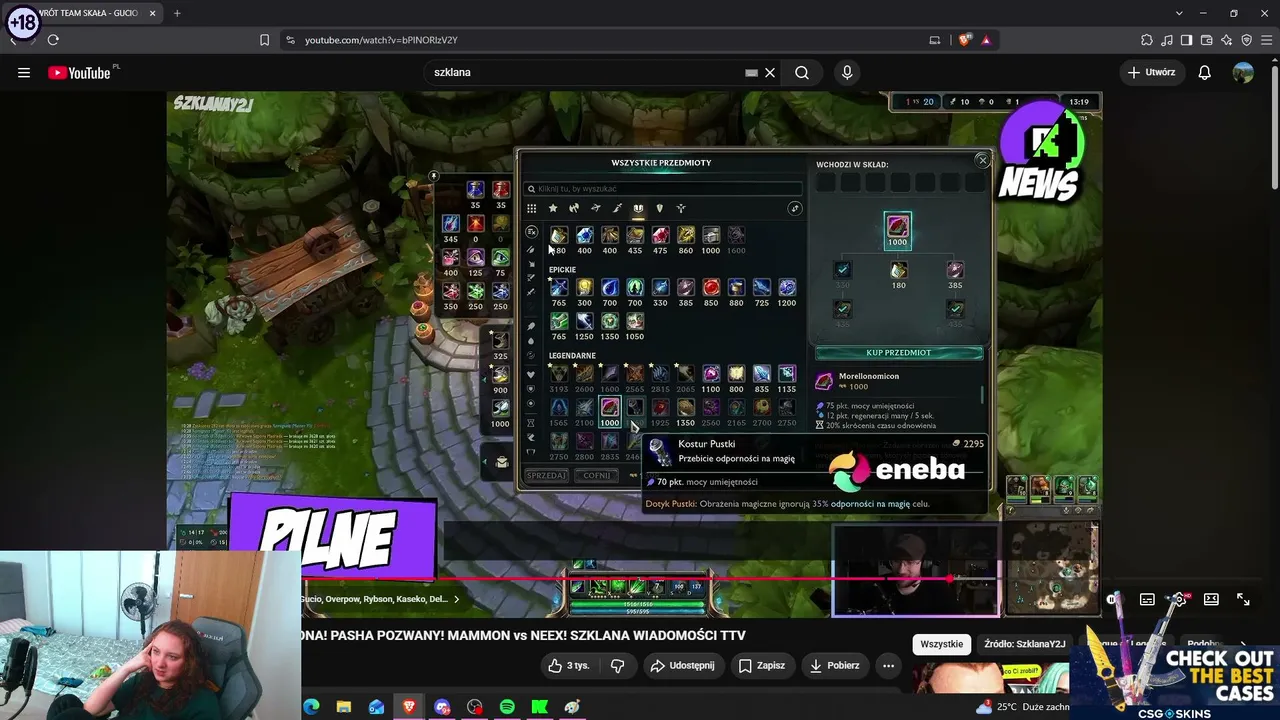This screenshot has height=720, width=1280.
Task: Bookmark this page in the address bar
Action: pos(264,40)
